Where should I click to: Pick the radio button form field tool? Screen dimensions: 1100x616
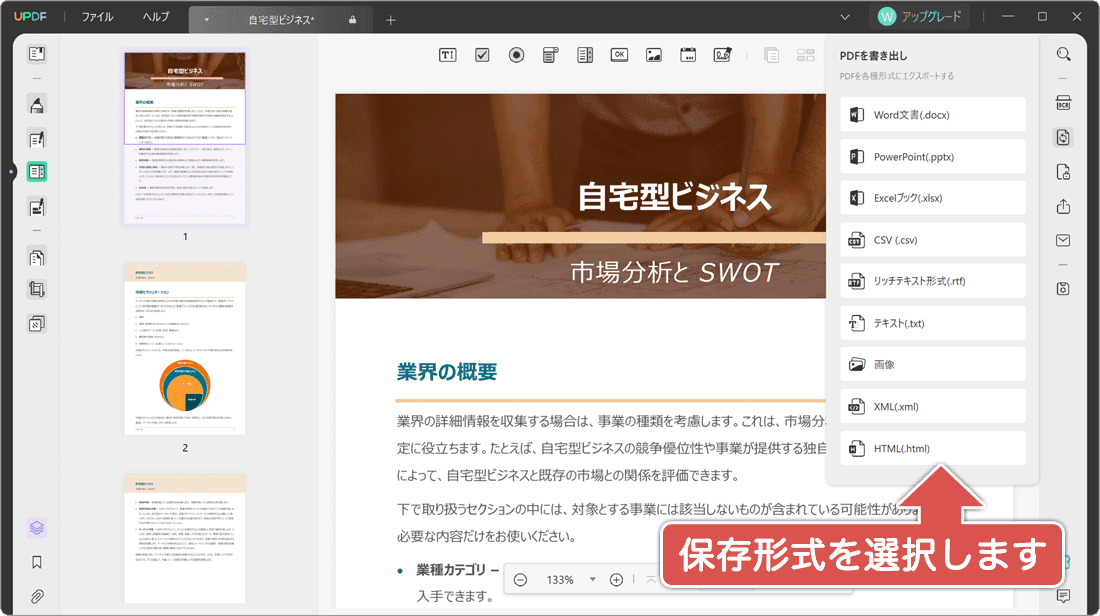tap(516, 55)
